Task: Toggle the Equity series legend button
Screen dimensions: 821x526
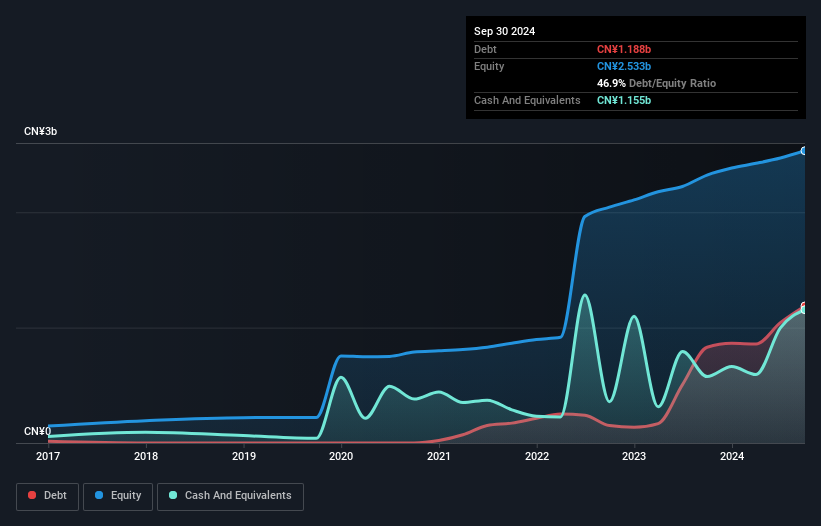Action: (x=118, y=496)
